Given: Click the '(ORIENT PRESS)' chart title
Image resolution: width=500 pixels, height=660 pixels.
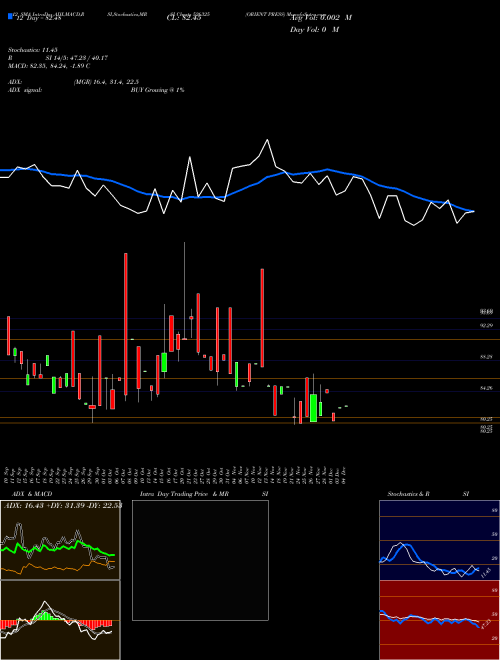Looking at the screenshot, I should click(x=265, y=13).
